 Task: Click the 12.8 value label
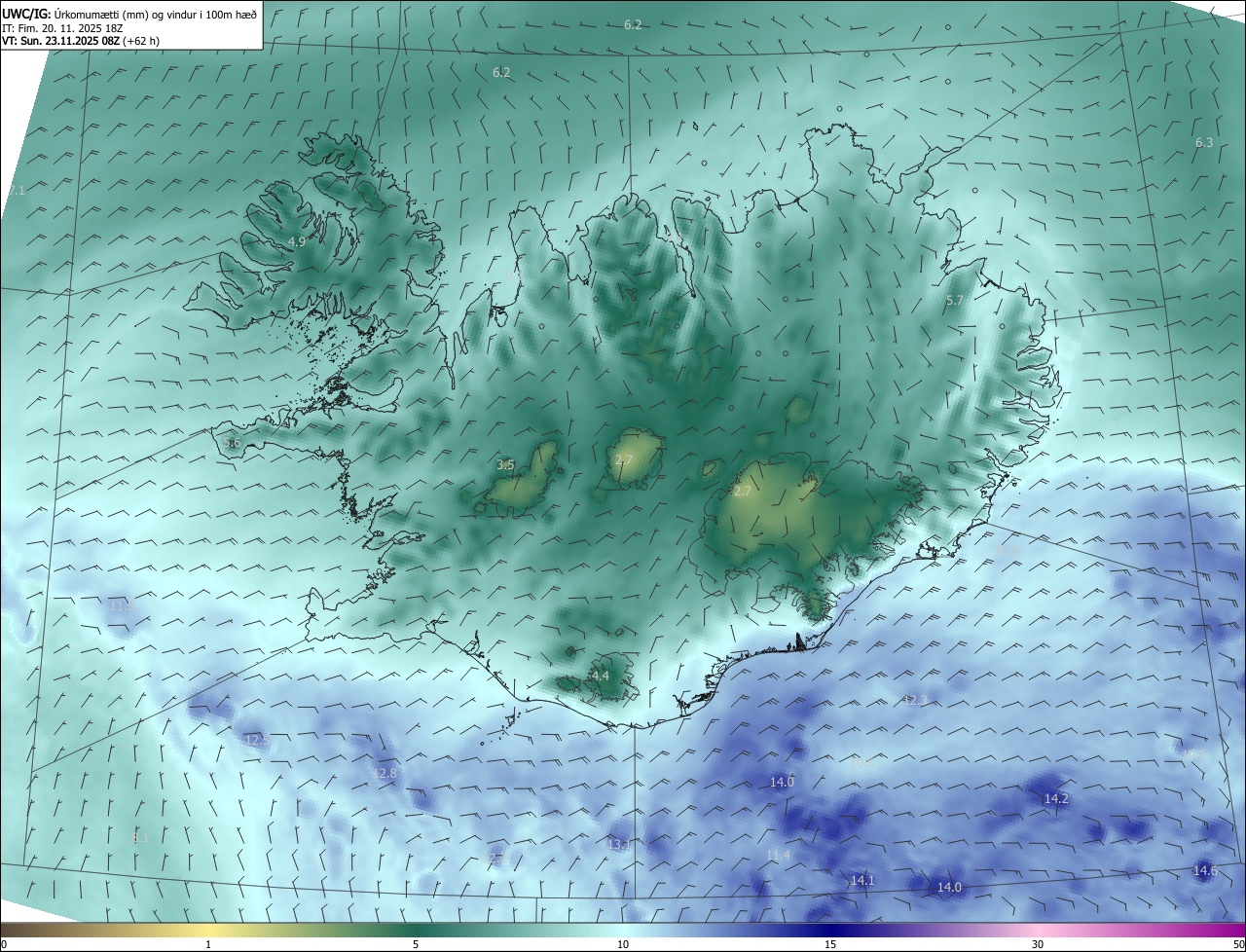point(385,773)
